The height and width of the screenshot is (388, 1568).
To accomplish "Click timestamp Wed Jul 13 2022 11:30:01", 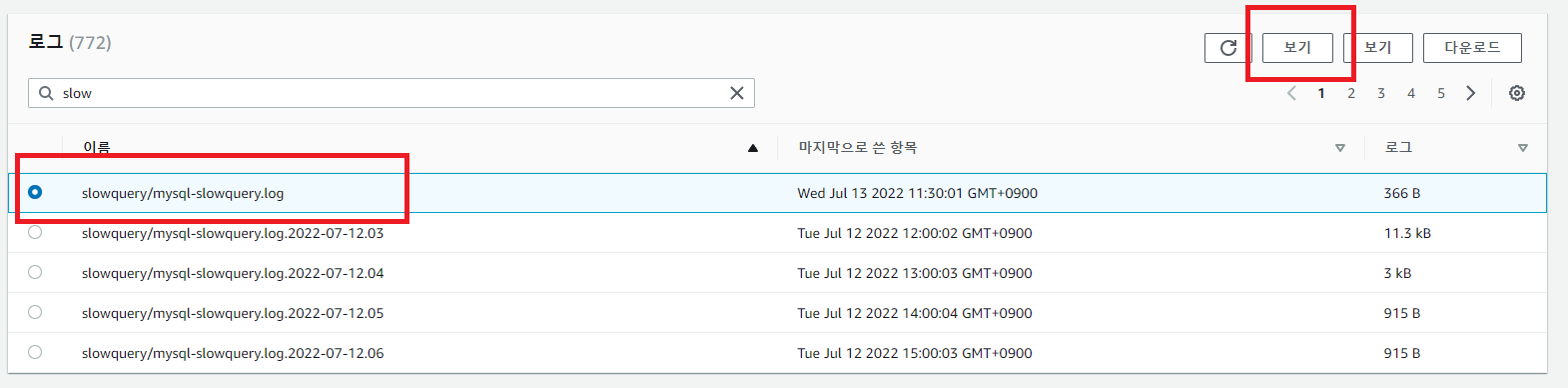I will (918, 193).
